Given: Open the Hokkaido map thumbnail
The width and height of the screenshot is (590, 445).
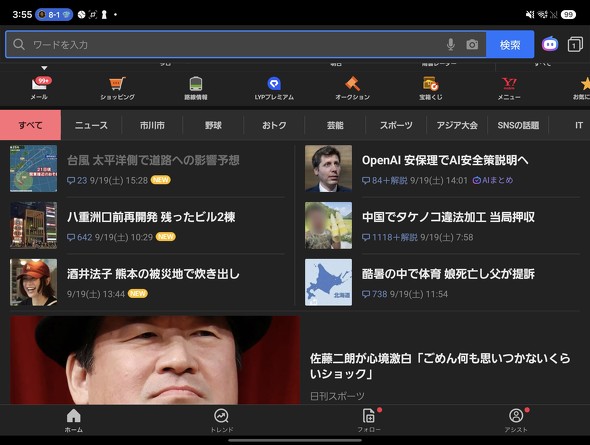Looking at the screenshot, I should pos(328,282).
